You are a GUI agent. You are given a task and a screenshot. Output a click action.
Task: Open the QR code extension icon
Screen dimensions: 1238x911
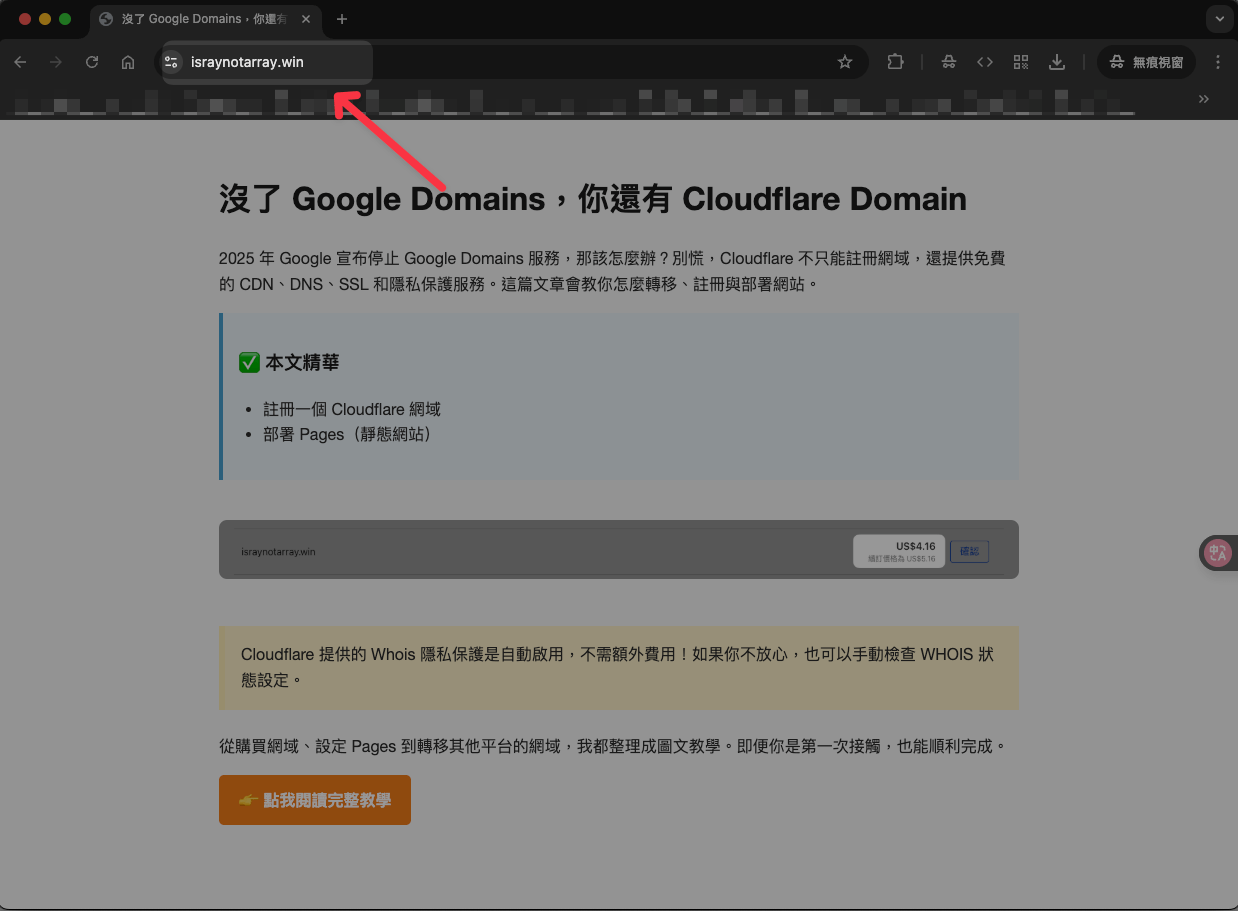point(1021,62)
